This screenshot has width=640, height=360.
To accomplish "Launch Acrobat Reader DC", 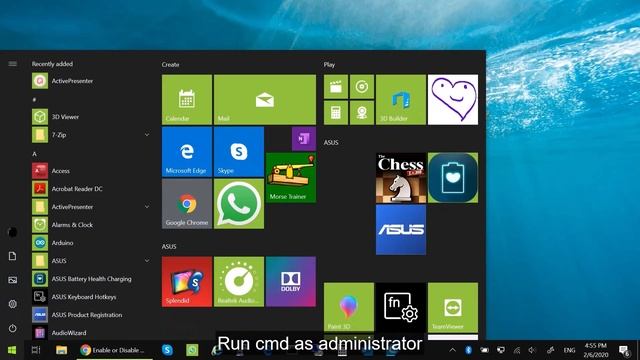I will pos(91,189).
